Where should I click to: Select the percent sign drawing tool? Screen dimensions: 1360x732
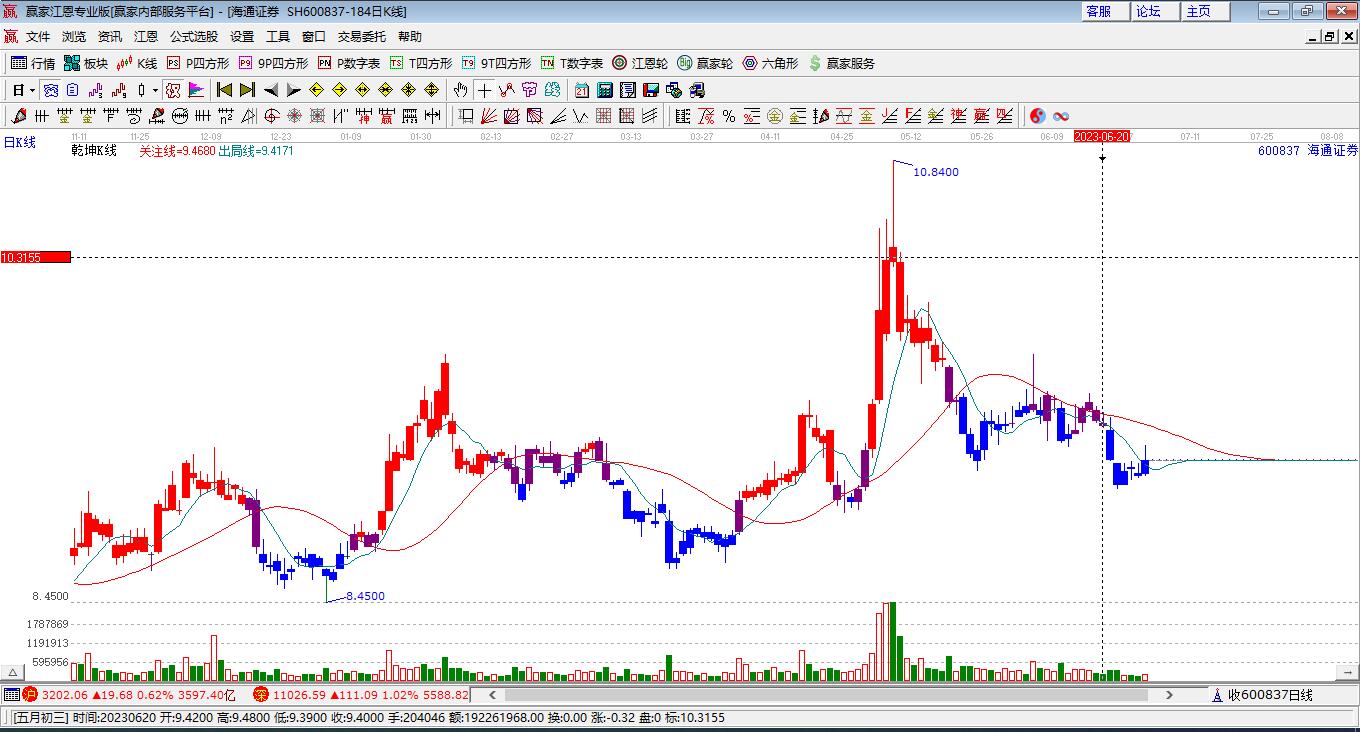729,116
